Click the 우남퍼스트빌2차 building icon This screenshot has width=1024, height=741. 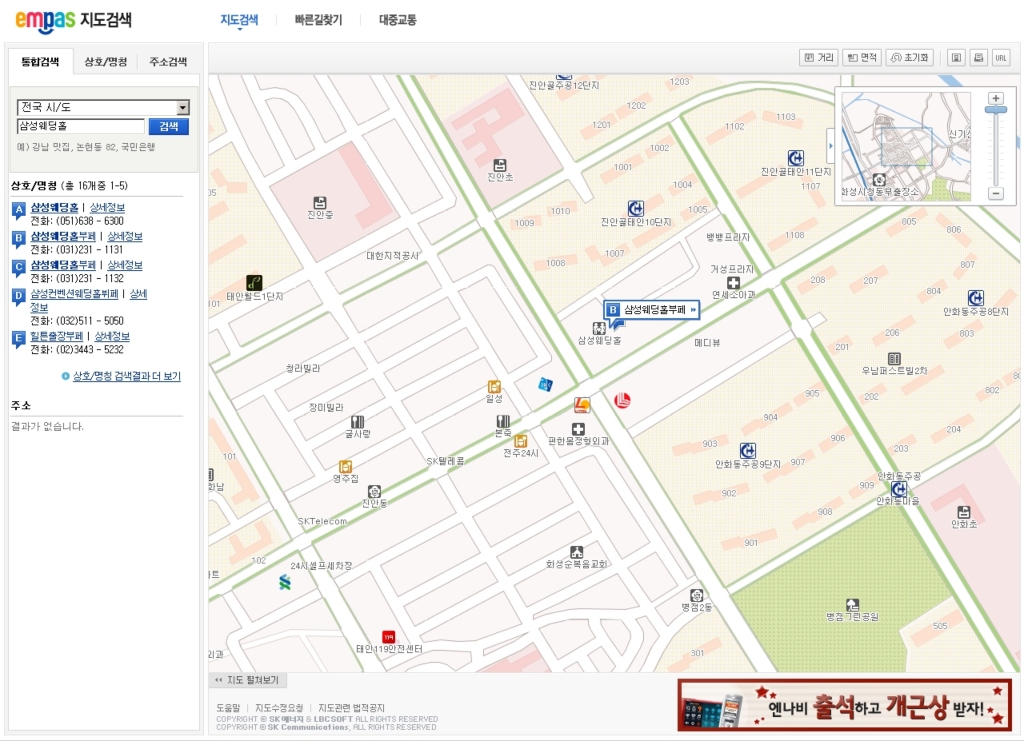click(x=894, y=358)
